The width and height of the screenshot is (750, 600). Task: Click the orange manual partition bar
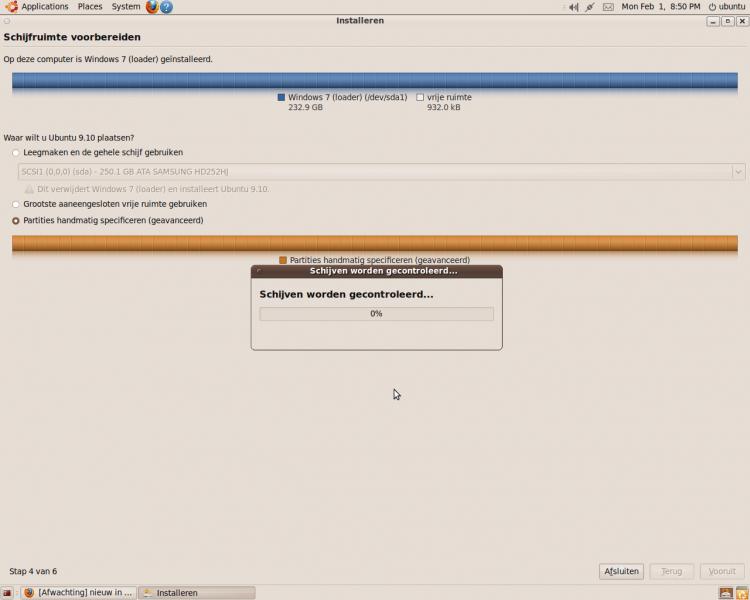tap(375, 243)
